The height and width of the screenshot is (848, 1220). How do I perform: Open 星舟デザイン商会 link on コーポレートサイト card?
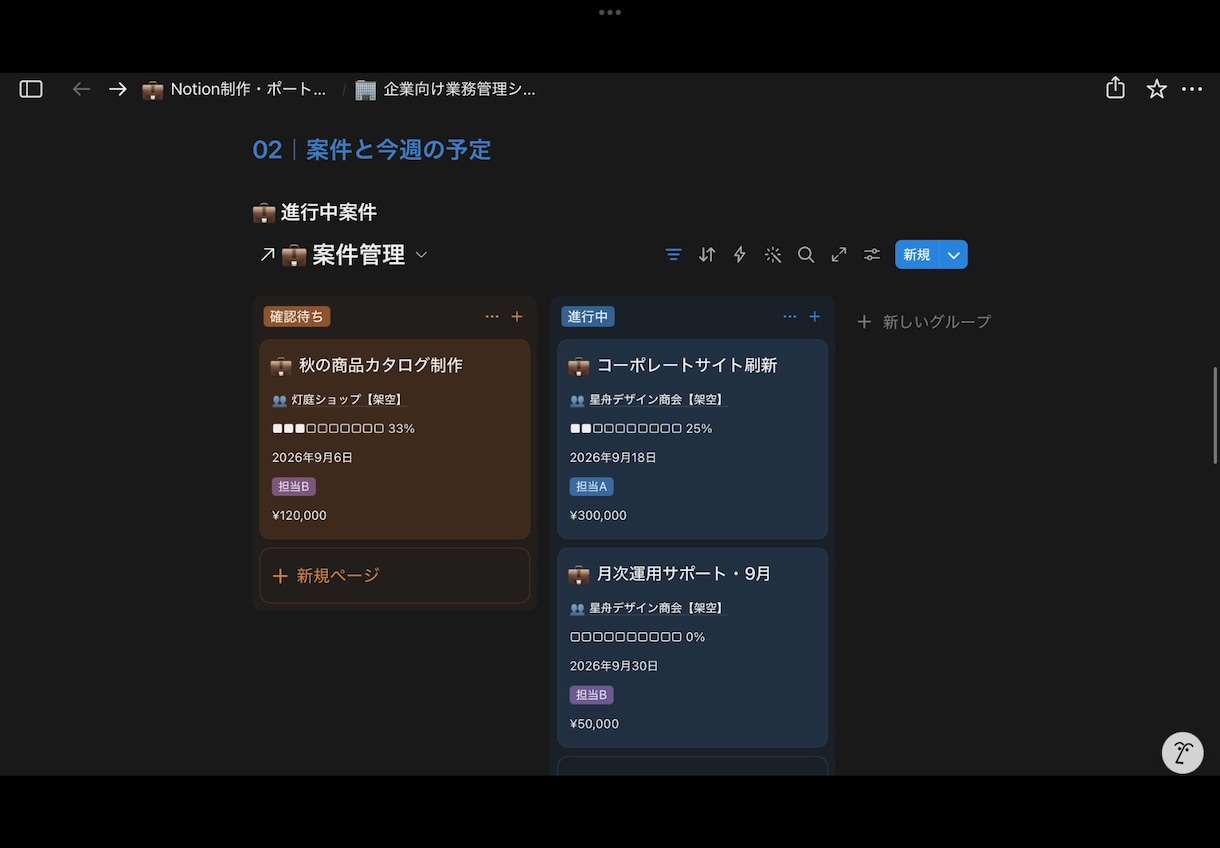pos(647,400)
